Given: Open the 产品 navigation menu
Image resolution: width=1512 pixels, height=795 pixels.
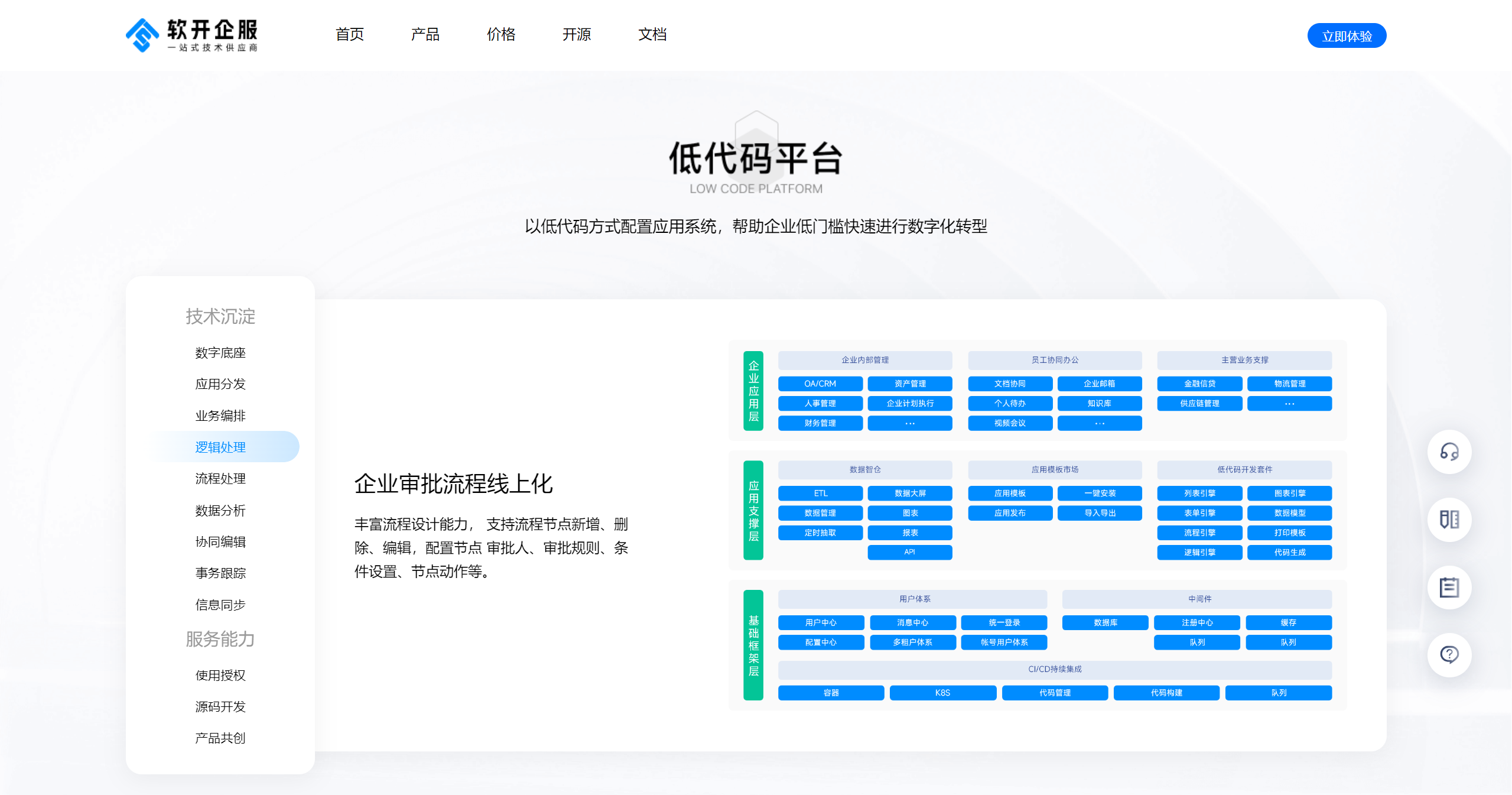Looking at the screenshot, I should [x=425, y=35].
